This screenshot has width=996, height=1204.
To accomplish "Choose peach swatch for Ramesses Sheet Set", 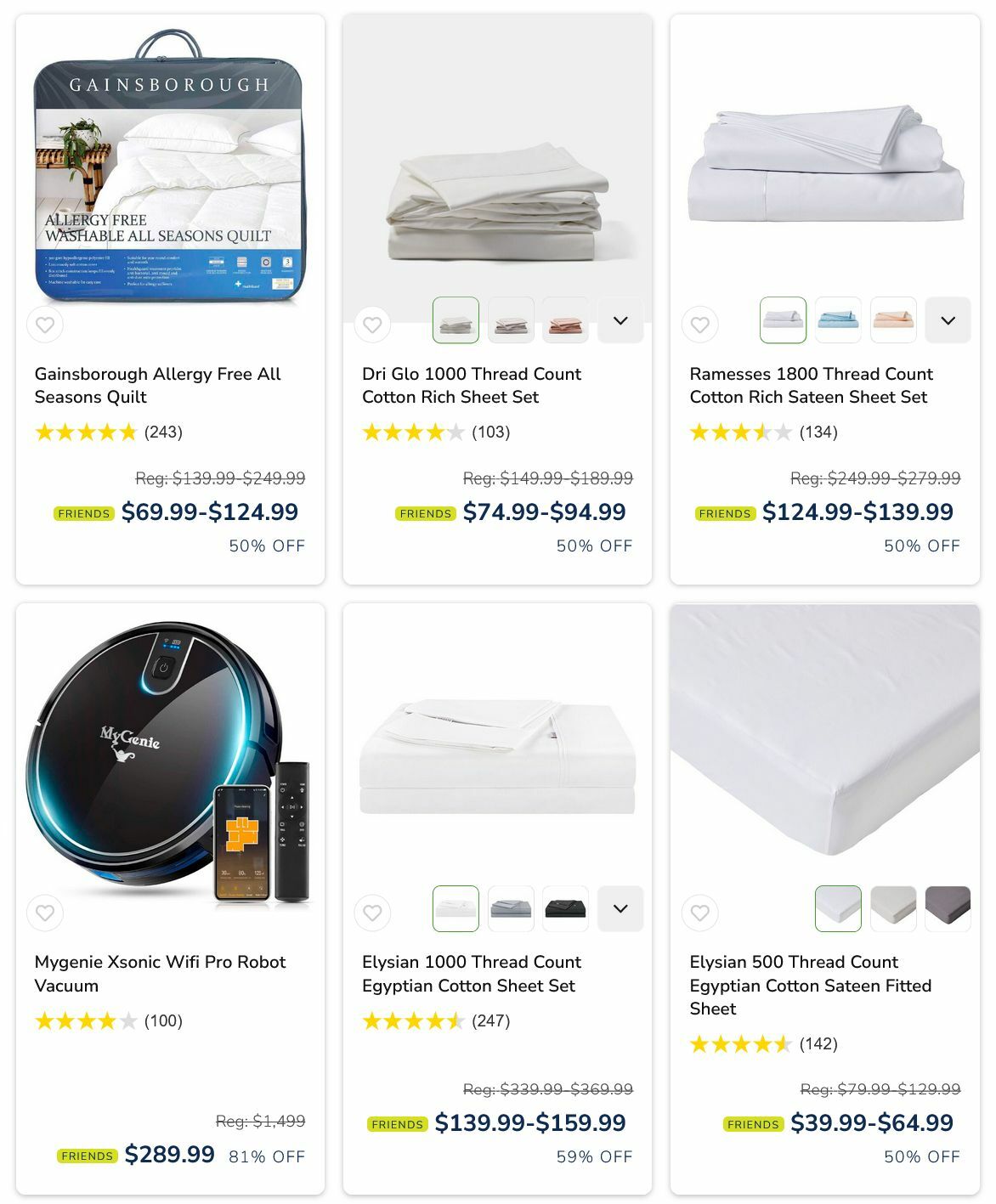I will click(x=893, y=320).
